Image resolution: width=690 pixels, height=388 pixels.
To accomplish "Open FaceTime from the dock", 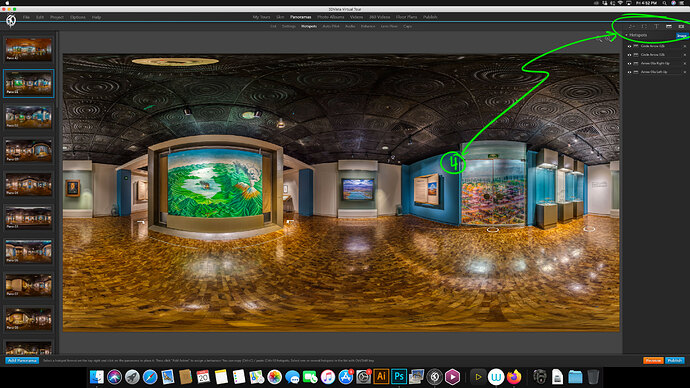I will tap(310, 377).
